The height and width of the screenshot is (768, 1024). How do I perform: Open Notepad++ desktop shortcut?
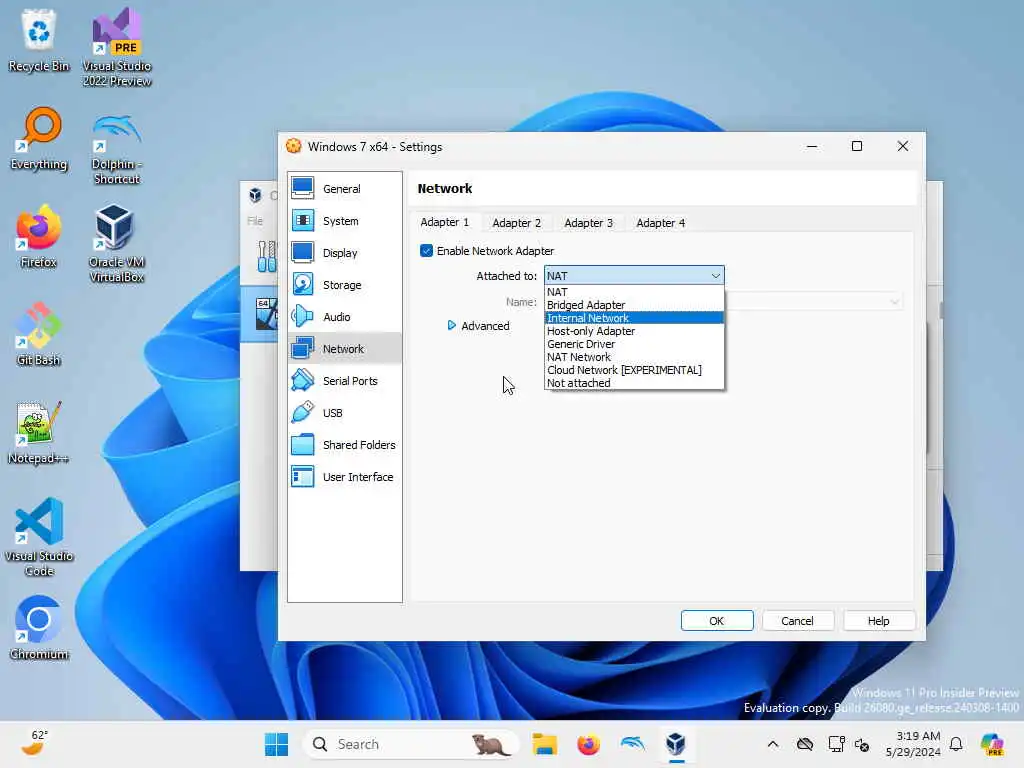pyautogui.click(x=39, y=432)
